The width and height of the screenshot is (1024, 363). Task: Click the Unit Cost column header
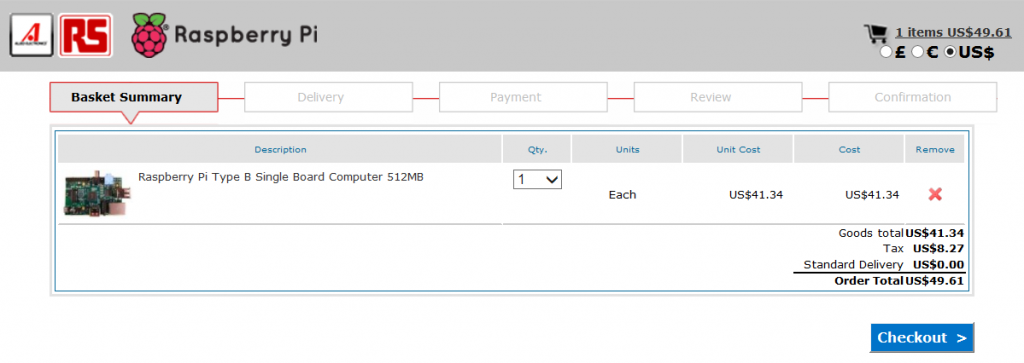coord(738,150)
